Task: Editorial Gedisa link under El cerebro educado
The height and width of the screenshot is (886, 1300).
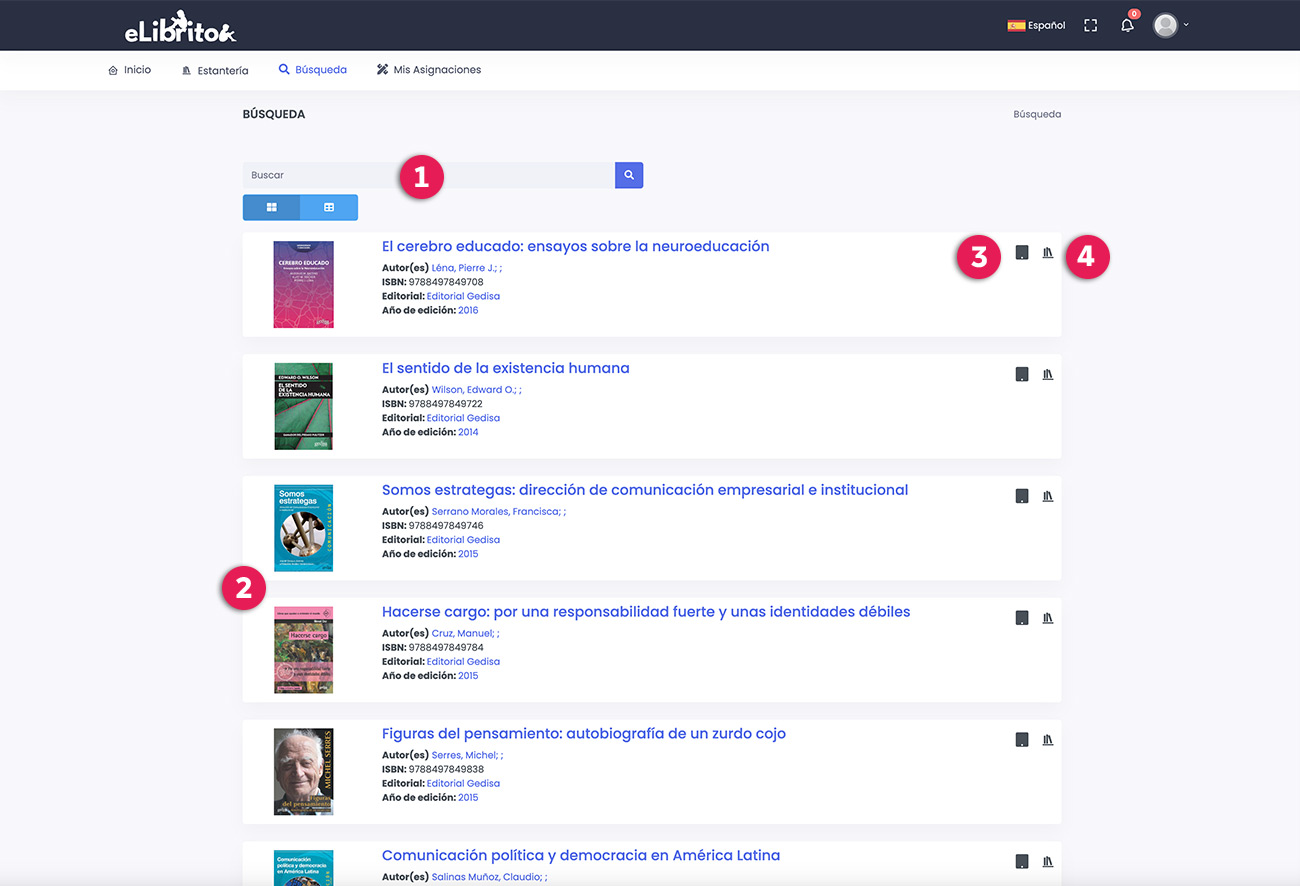Action: [x=463, y=296]
